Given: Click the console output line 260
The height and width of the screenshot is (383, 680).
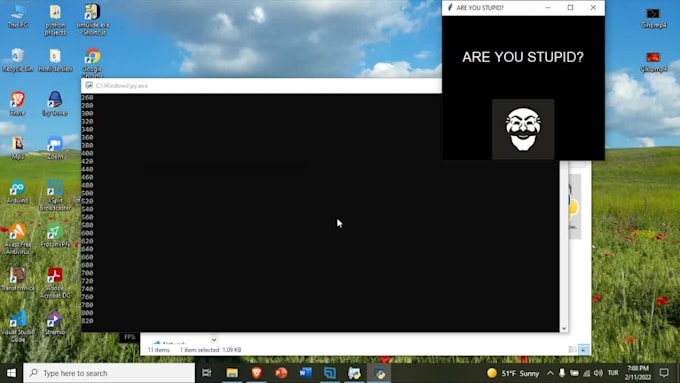Looking at the screenshot, I should click(87, 98).
